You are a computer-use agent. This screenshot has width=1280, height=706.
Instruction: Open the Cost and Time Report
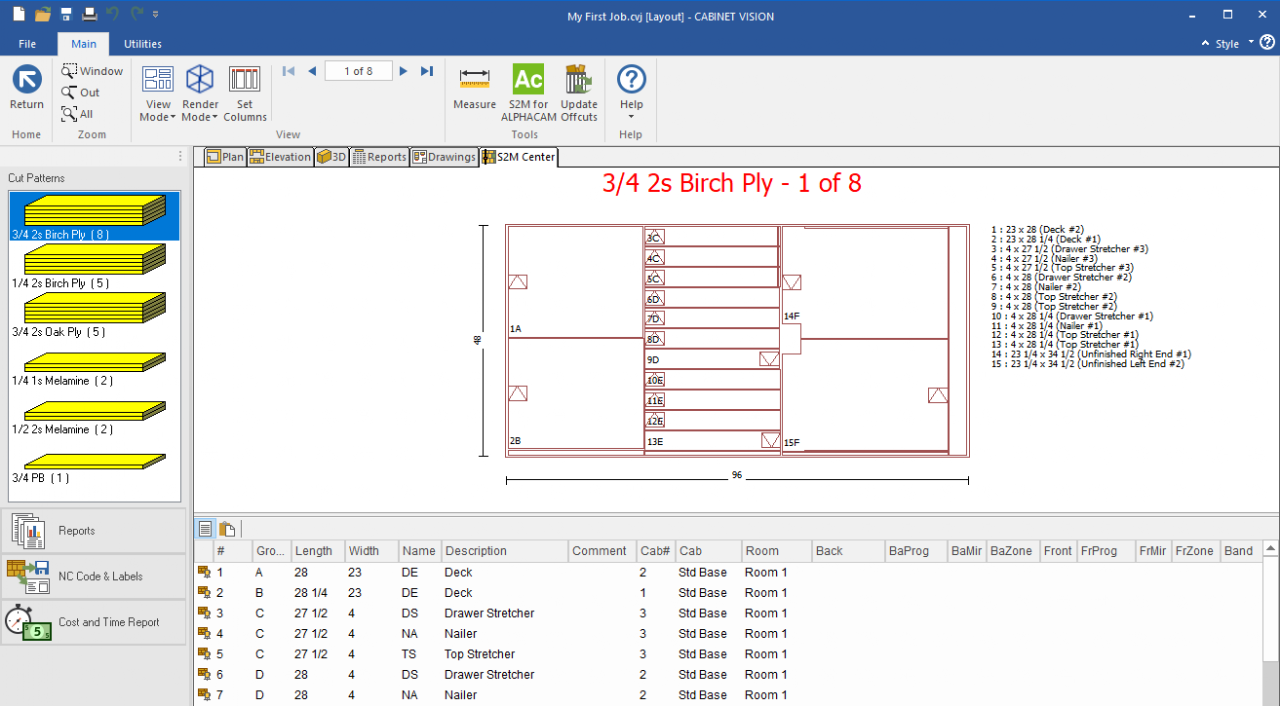(93, 622)
